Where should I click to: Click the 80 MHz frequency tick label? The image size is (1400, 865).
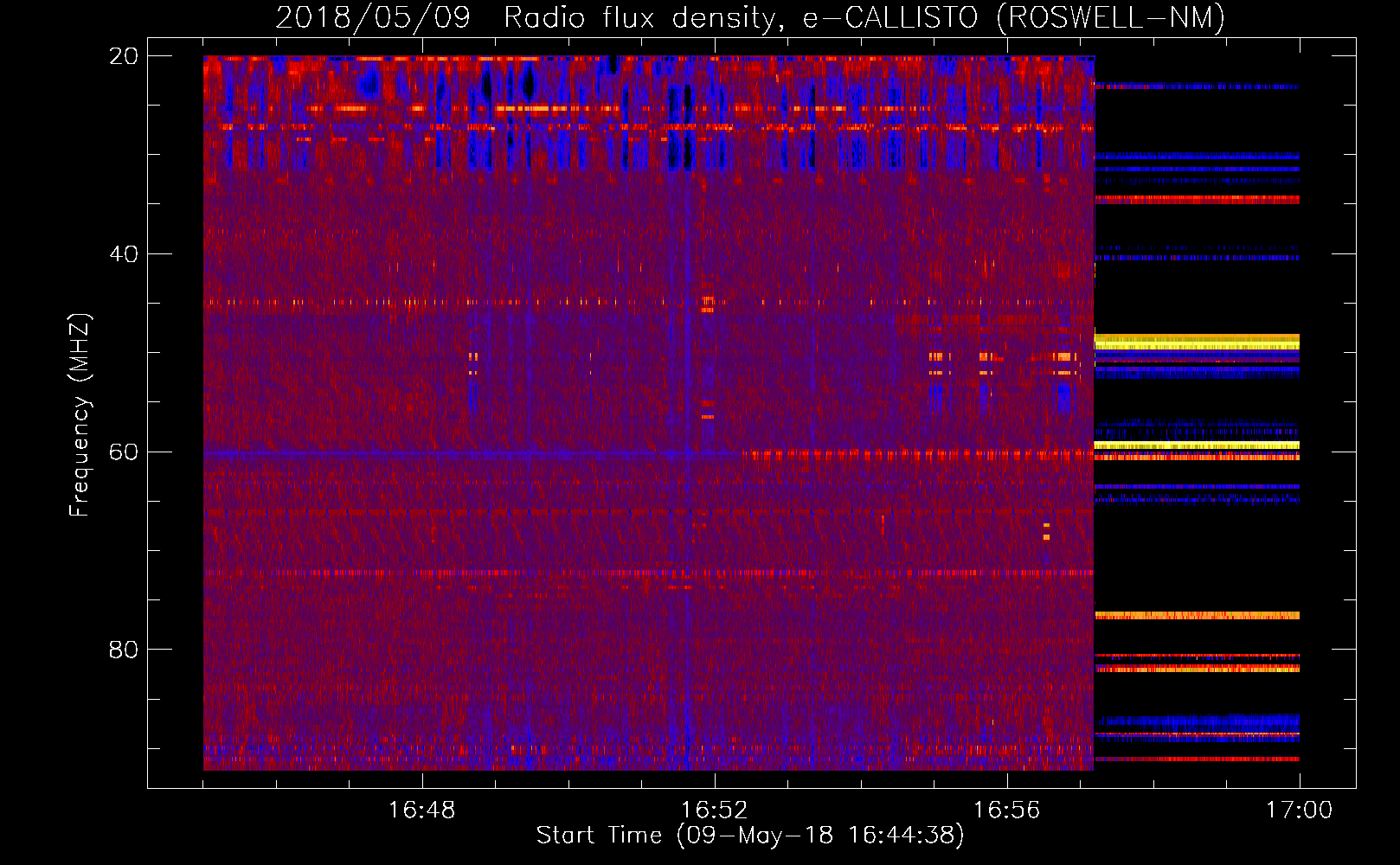(x=124, y=650)
